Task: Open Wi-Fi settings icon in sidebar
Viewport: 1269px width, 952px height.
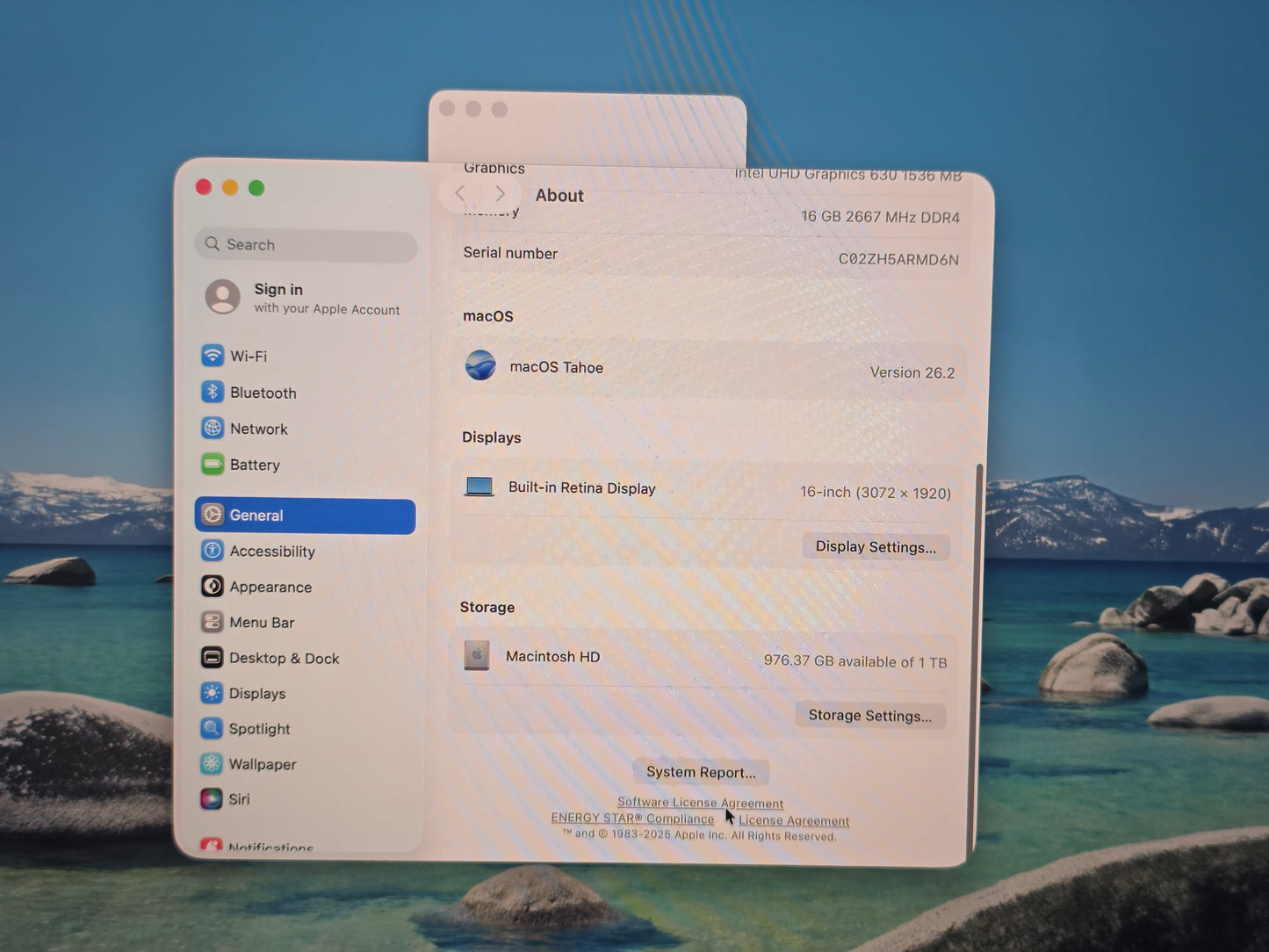Action: pyautogui.click(x=213, y=356)
